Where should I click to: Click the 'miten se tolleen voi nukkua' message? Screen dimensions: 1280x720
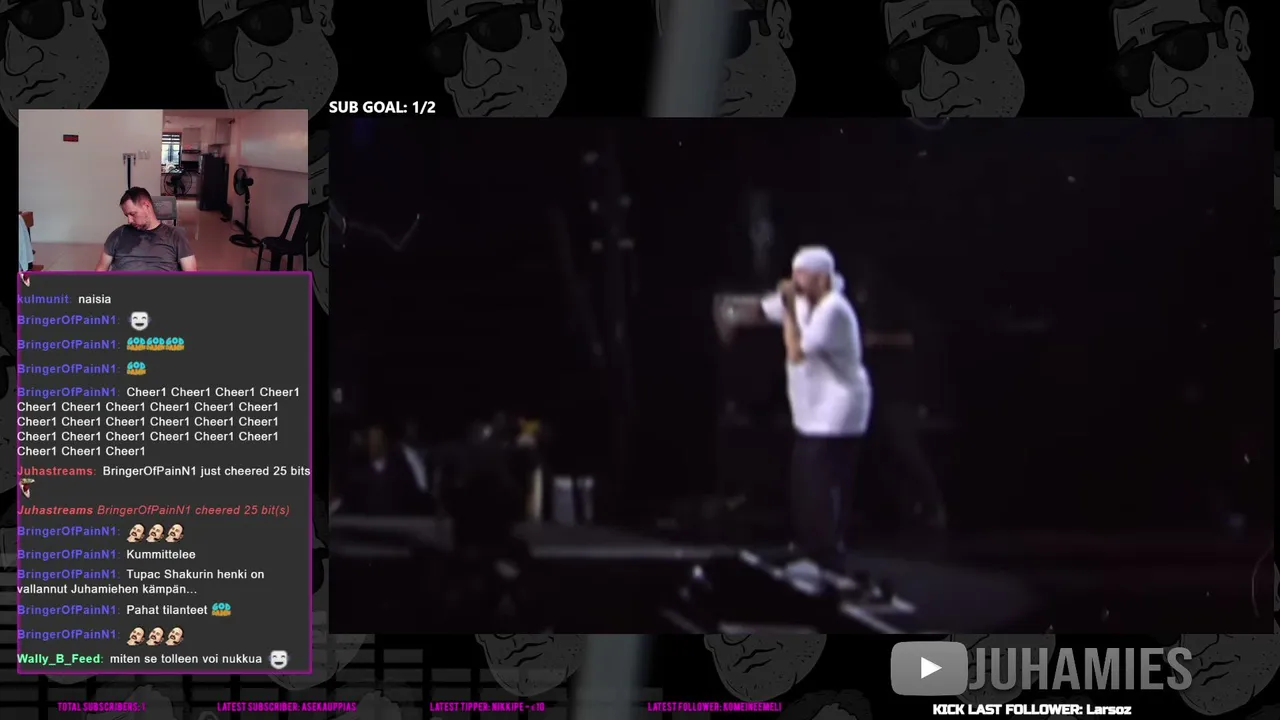click(x=186, y=659)
